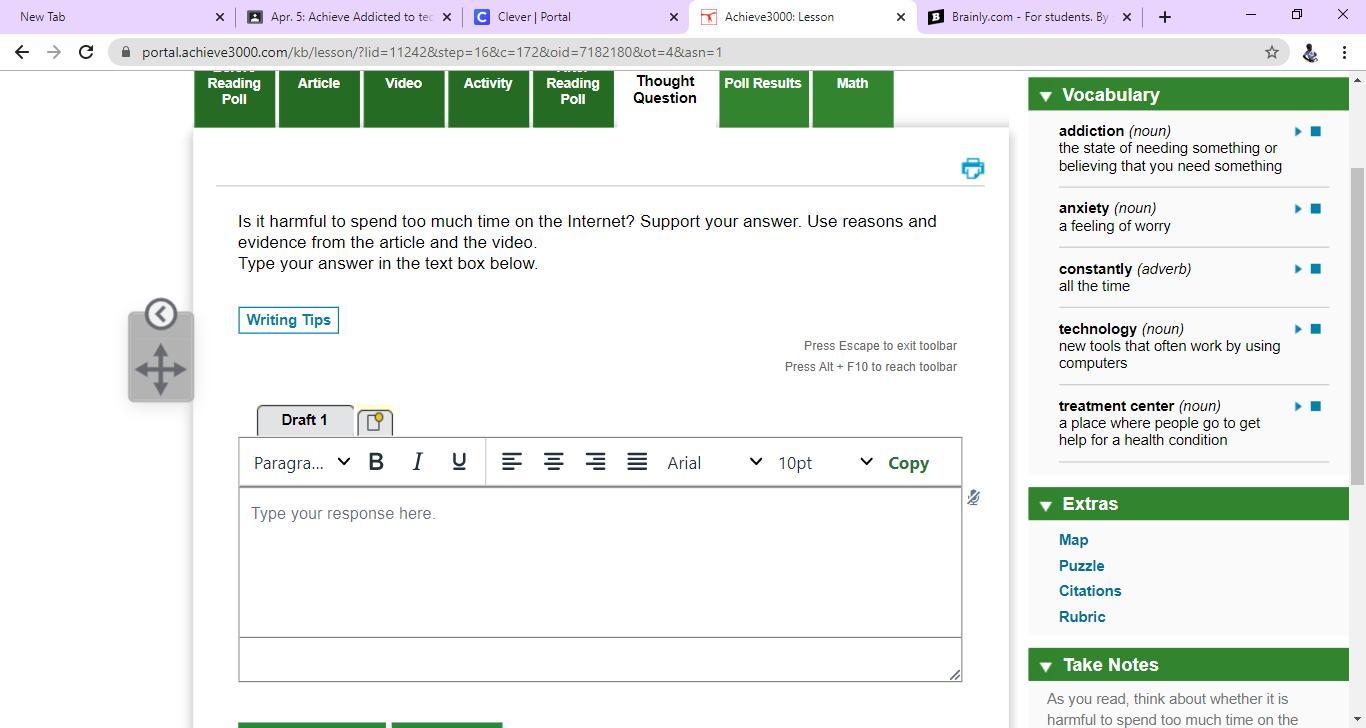Collapse the floating panel with back arrow
This screenshot has width=1366, height=728.
161,314
